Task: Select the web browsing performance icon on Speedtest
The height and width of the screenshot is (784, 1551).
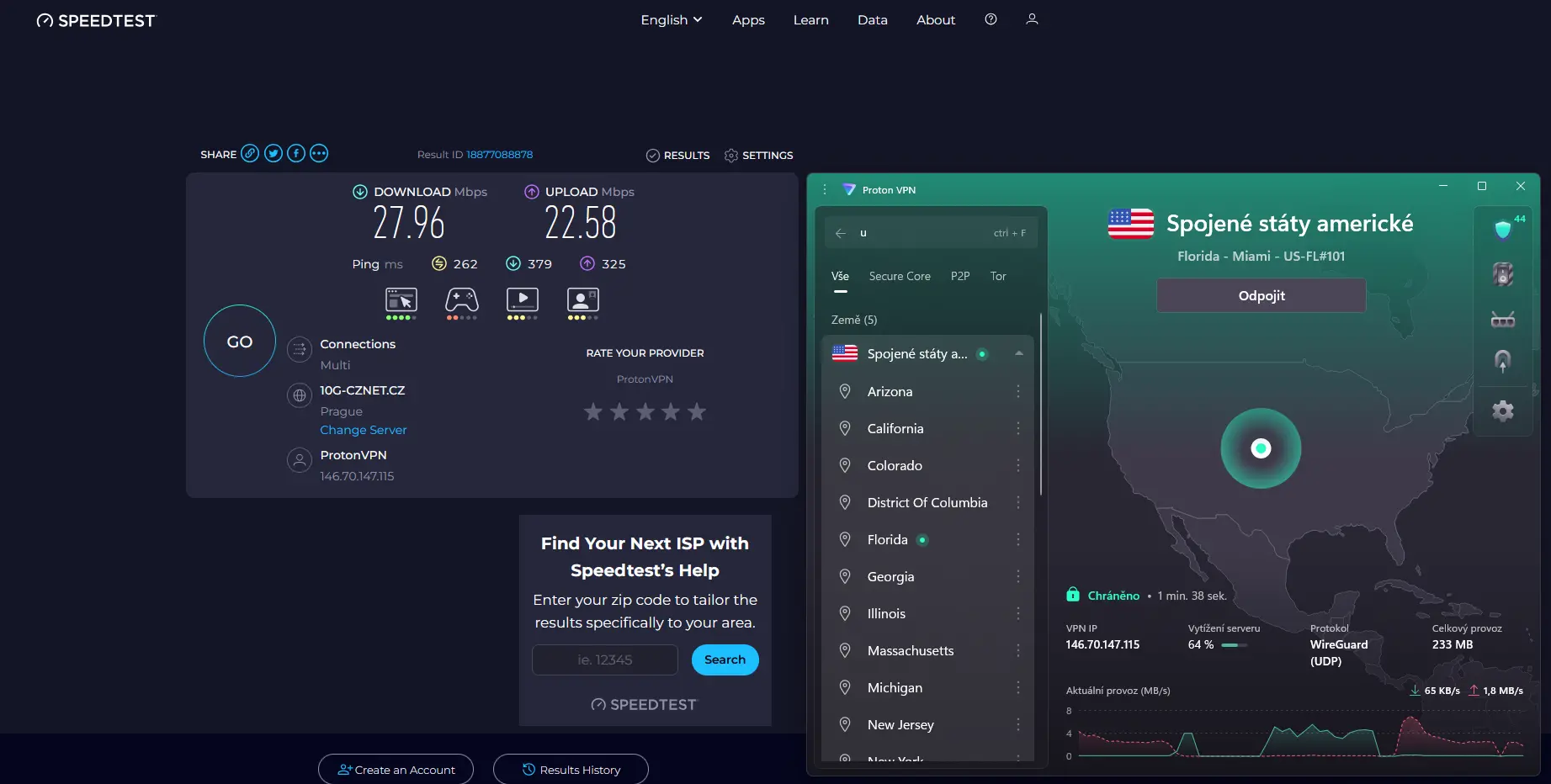Action: (401, 299)
